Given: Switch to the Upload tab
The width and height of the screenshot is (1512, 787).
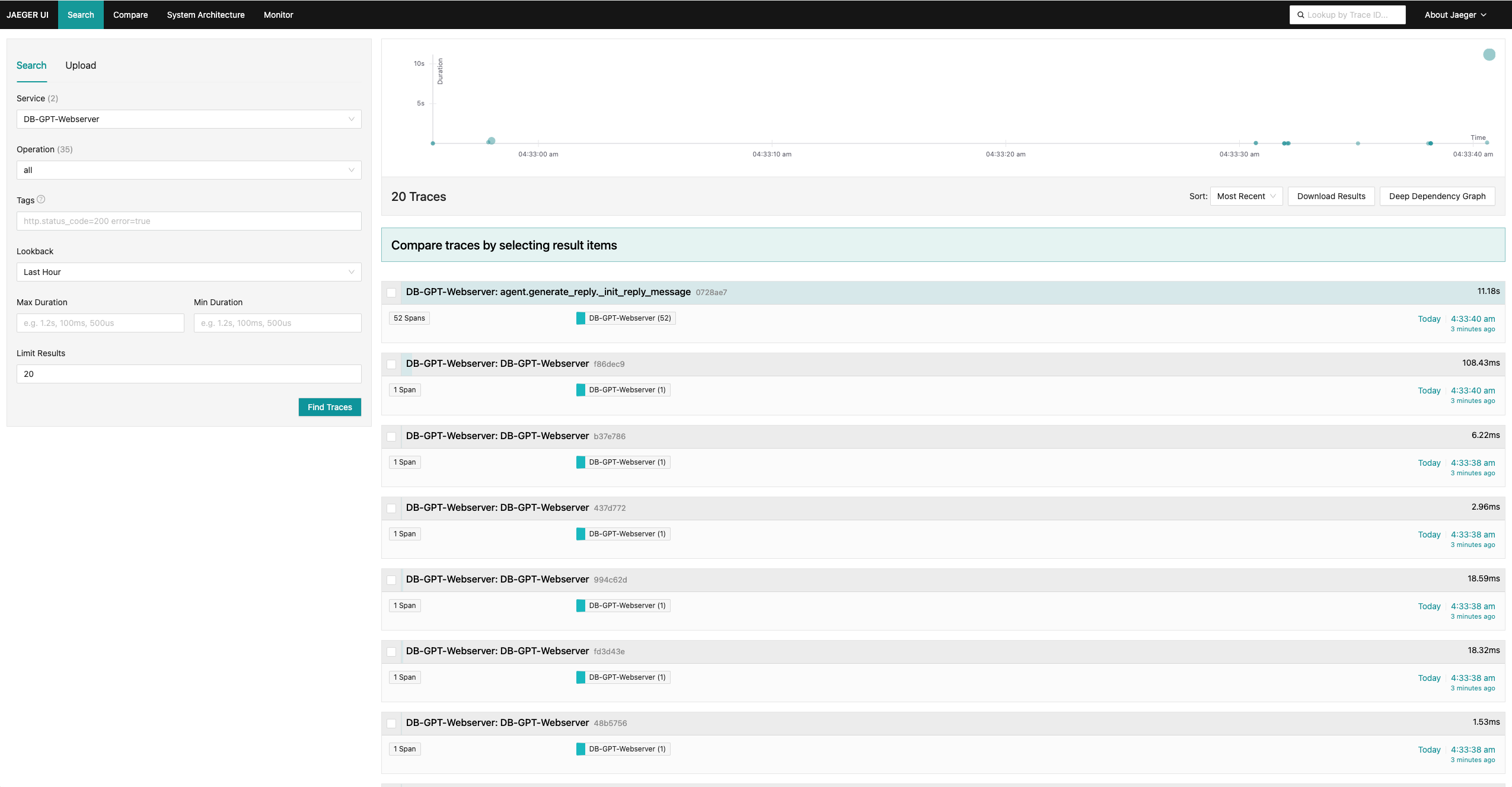Looking at the screenshot, I should (81, 65).
